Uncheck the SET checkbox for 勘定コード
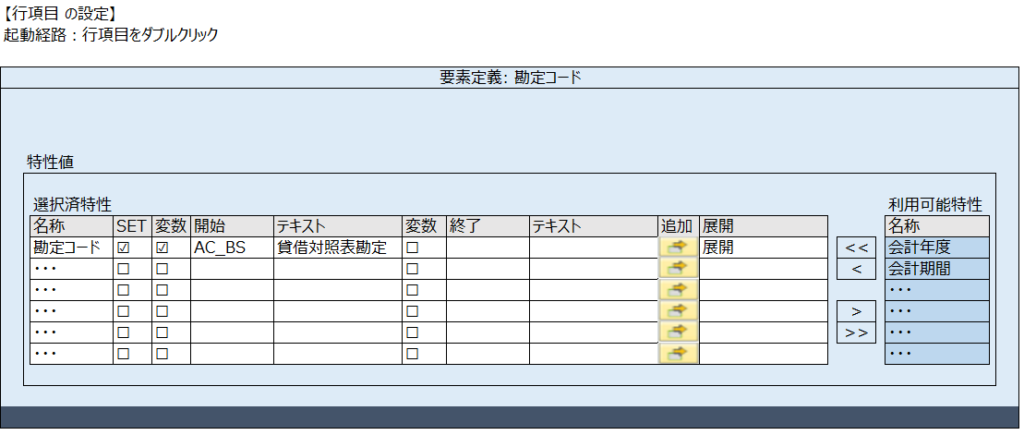This screenshot has height=435, width=1024. click(x=123, y=247)
